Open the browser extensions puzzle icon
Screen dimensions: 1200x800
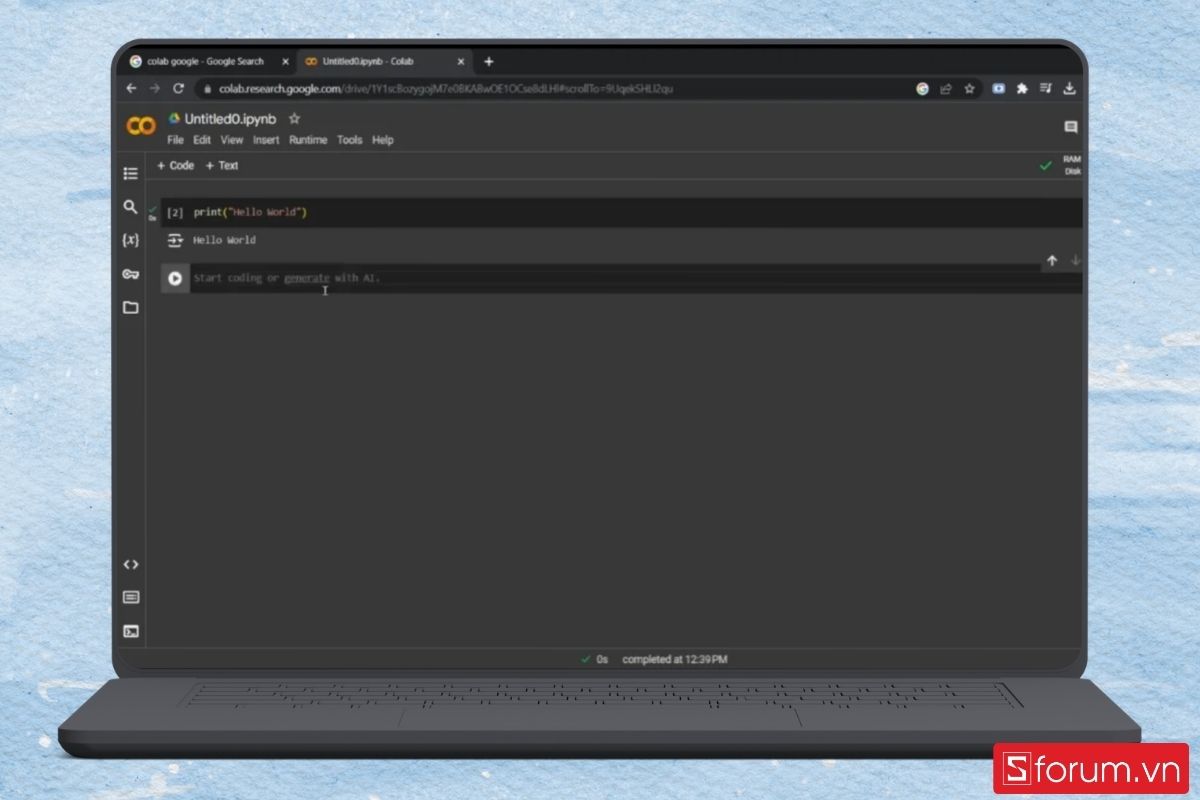pyautogui.click(x=1022, y=88)
